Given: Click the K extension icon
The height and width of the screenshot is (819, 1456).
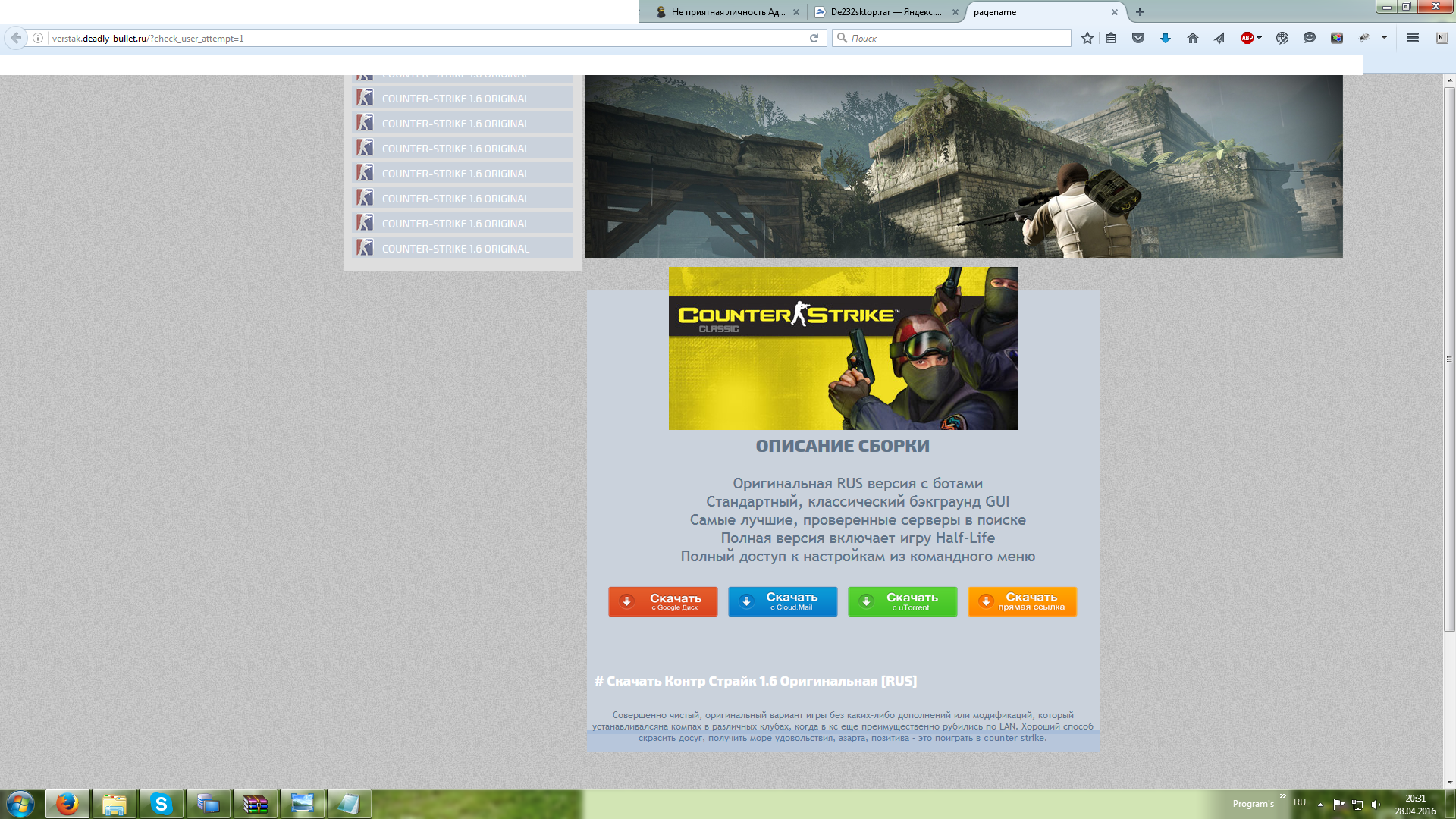Looking at the screenshot, I should (1442, 38).
